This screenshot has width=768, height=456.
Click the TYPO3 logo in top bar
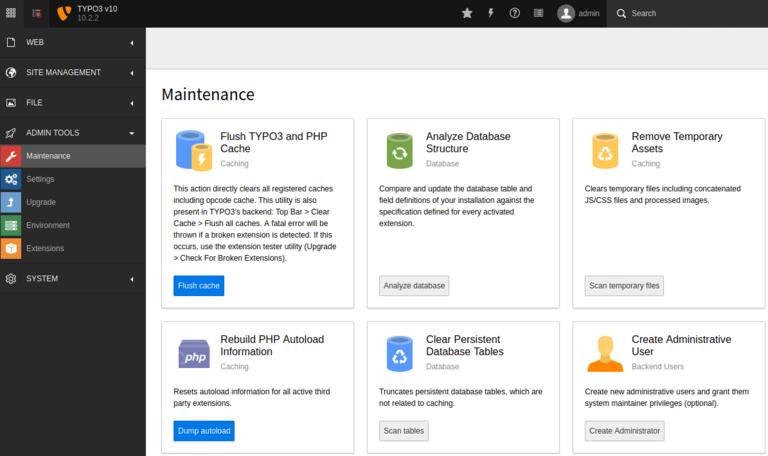click(x=65, y=13)
